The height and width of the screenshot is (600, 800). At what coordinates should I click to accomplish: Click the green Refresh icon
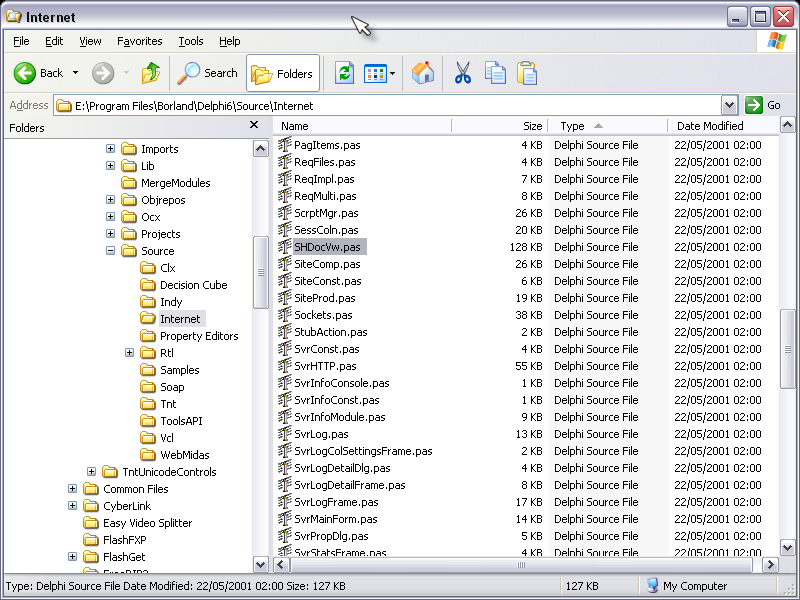(344, 73)
